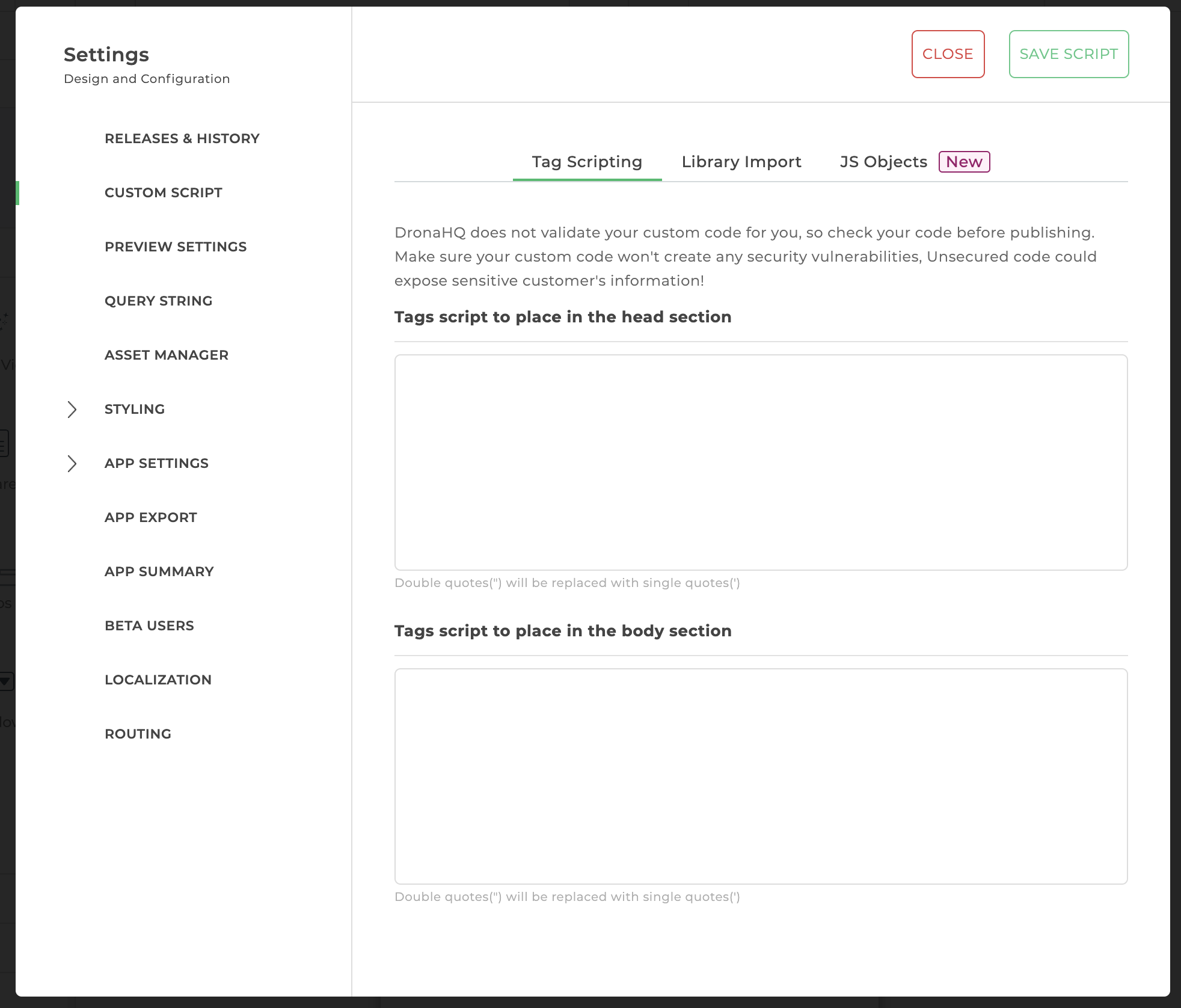Click ASSET MANAGER sidebar item
The height and width of the screenshot is (1008, 1181).
167,355
